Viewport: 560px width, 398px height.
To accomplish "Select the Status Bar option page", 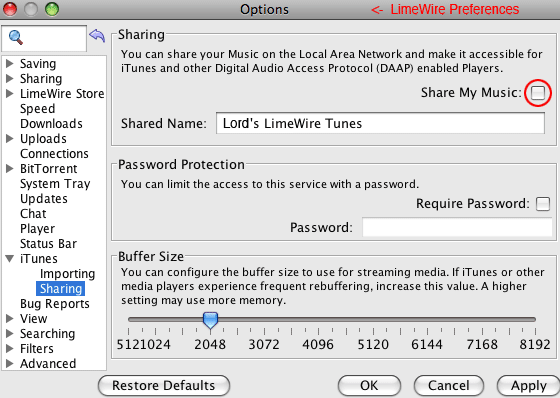I will [x=48, y=244].
